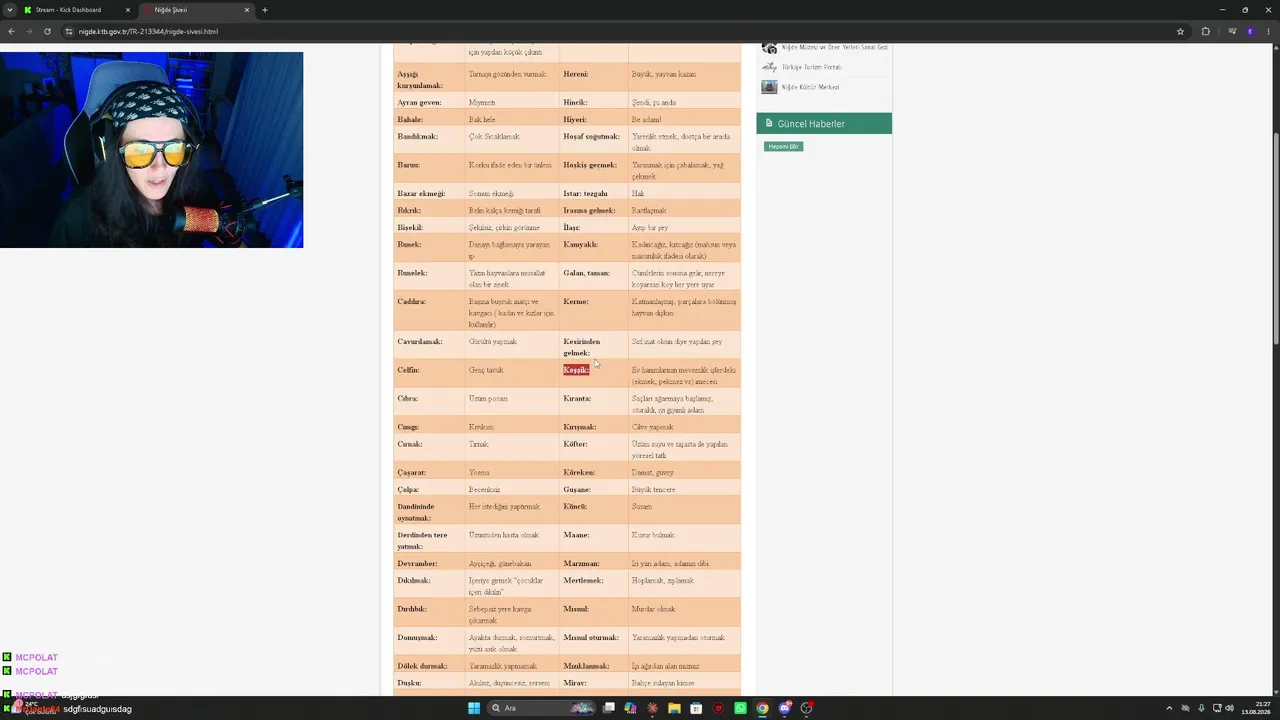Screen dimensions: 1280x720
Task: Show hidden system tray icons
Action: pos(1169,708)
